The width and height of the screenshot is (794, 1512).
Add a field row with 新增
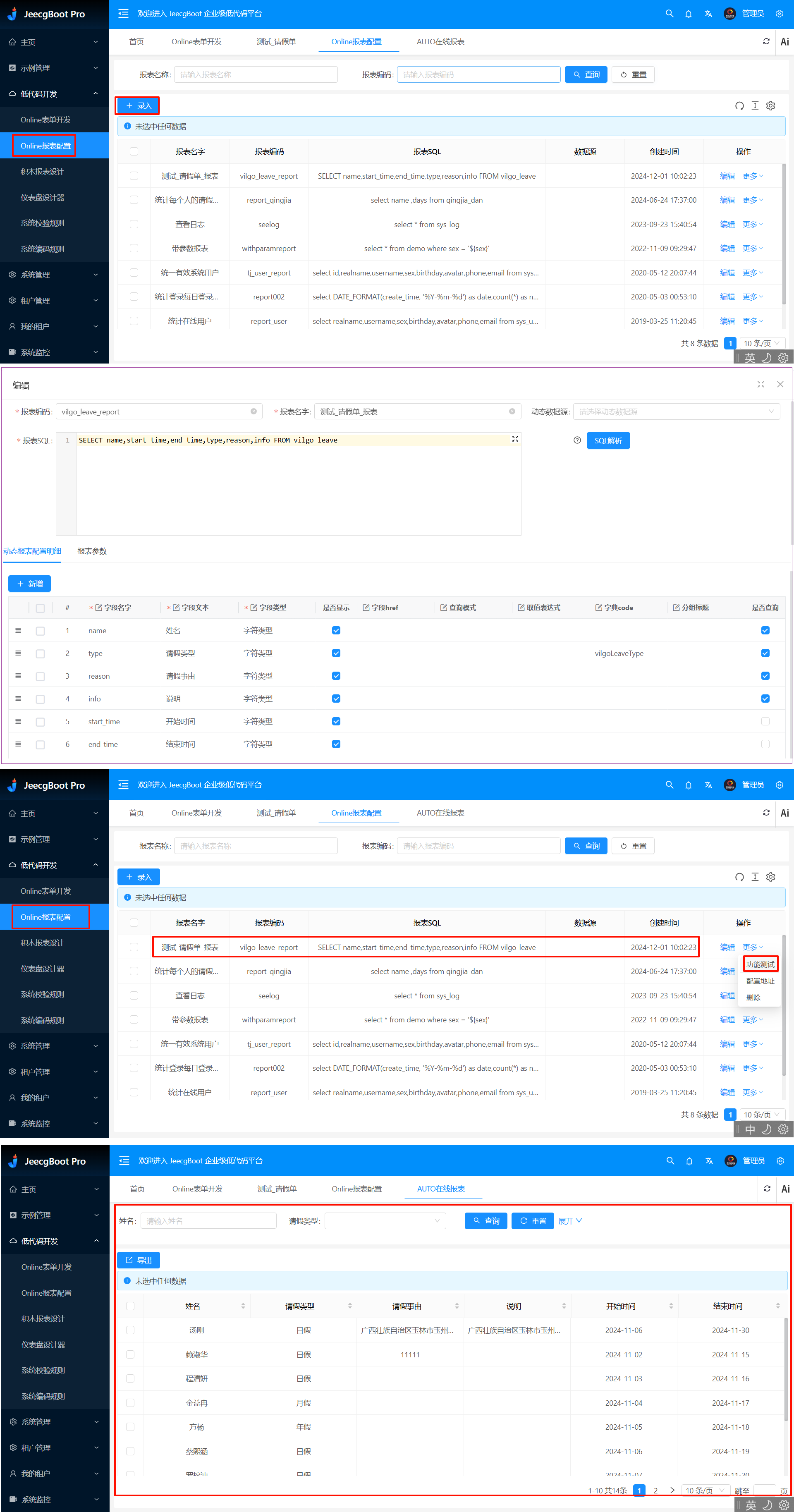(29, 584)
